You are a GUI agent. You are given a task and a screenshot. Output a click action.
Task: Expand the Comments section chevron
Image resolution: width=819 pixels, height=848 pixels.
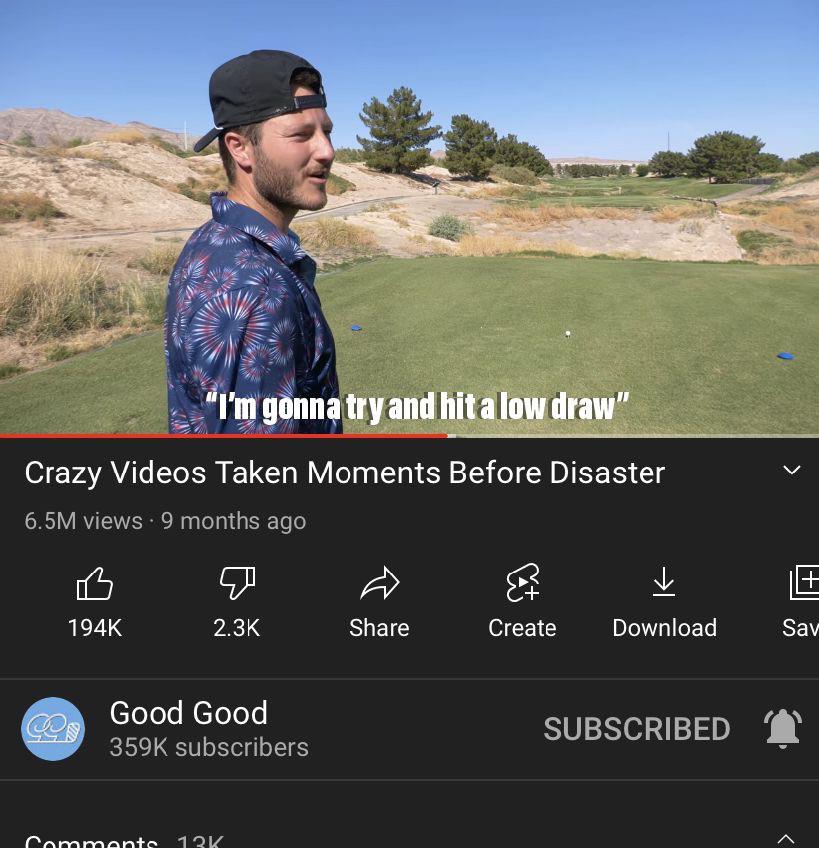point(785,840)
